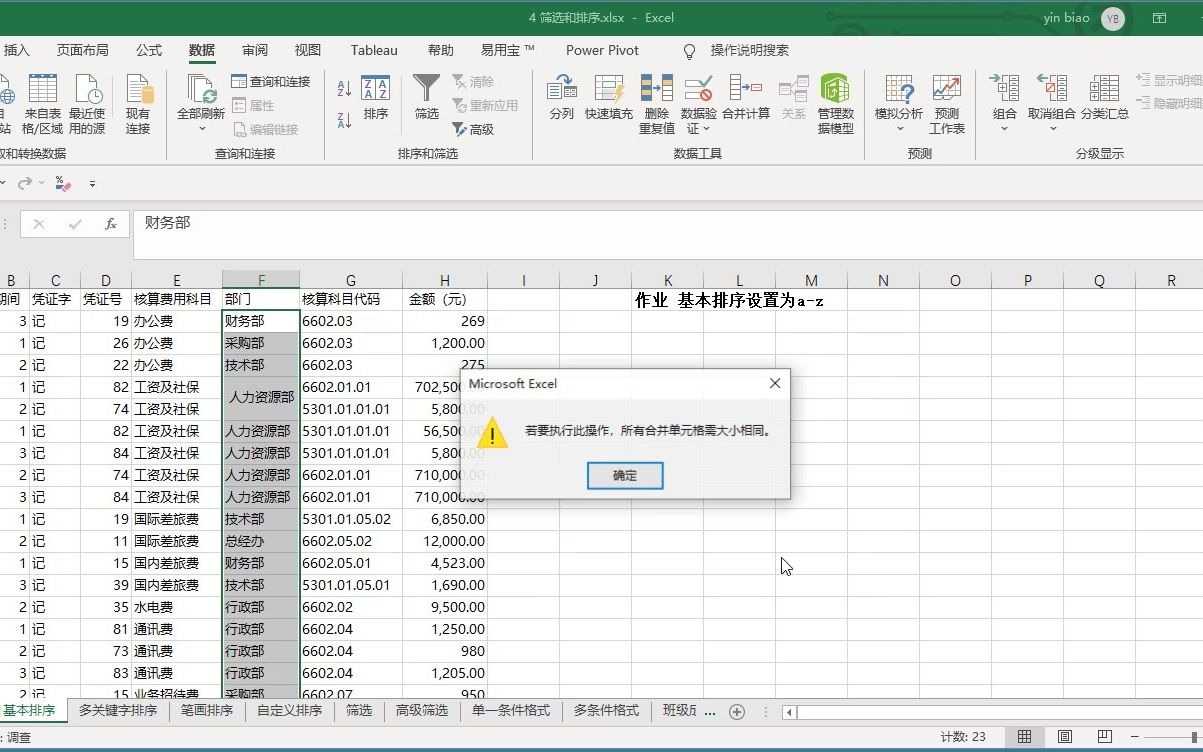Image resolution: width=1203 pixels, height=752 pixels.
Task: Click 确定 in the warning dialog
Action: coord(624,476)
